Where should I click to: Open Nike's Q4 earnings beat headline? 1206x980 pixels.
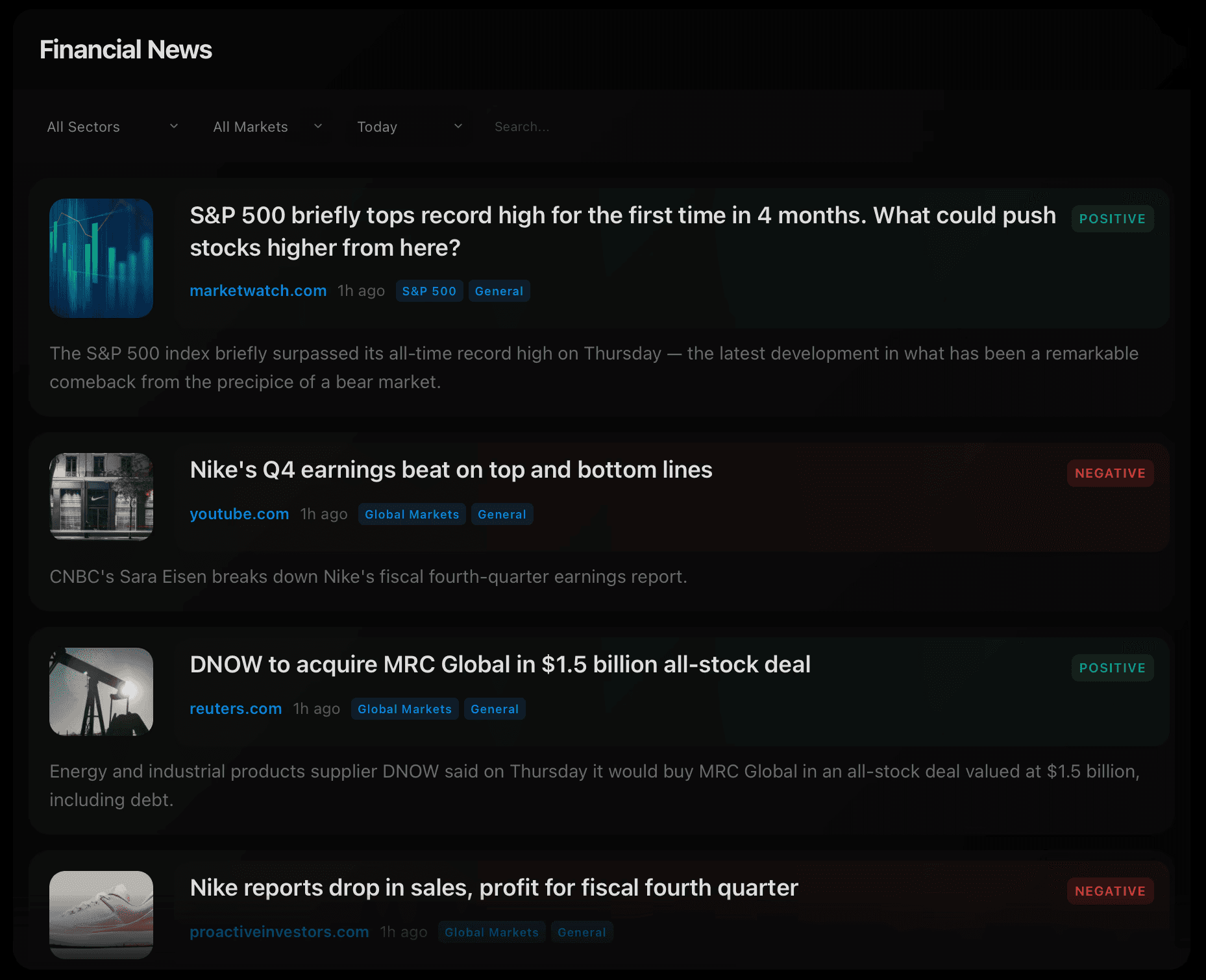coord(451,469)
